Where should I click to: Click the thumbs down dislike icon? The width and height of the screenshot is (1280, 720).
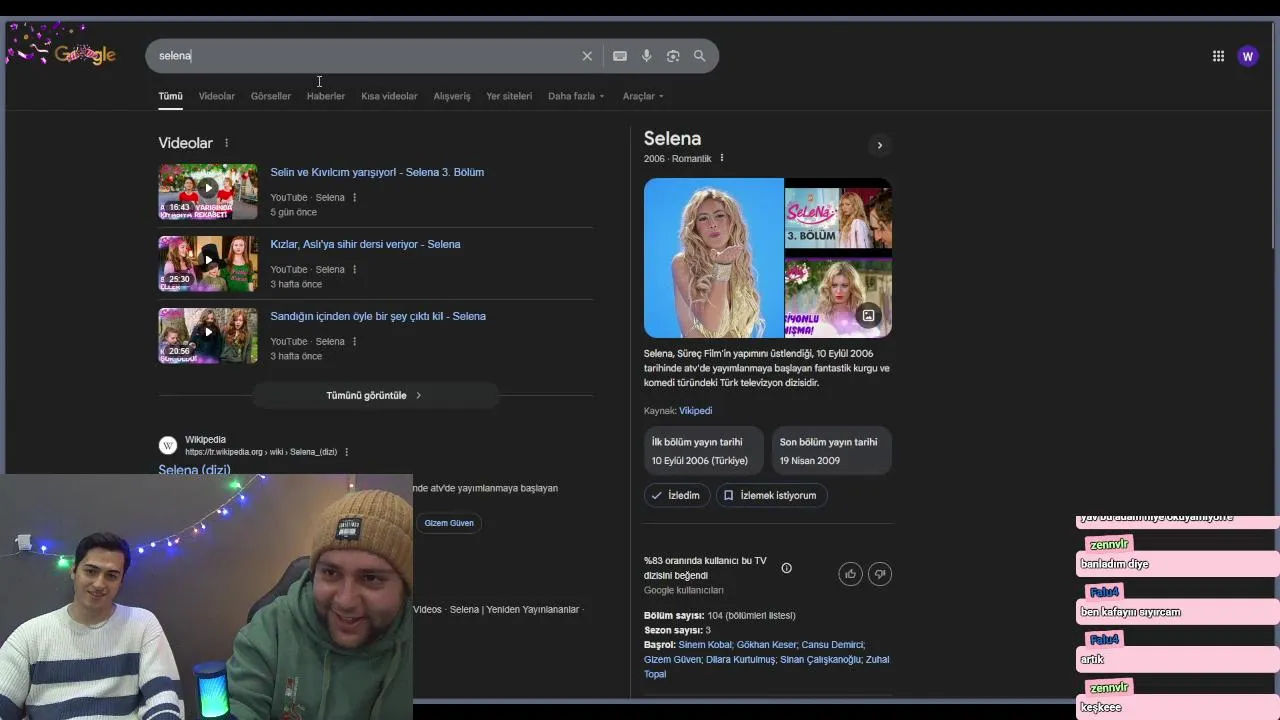[x=880, y=573]
